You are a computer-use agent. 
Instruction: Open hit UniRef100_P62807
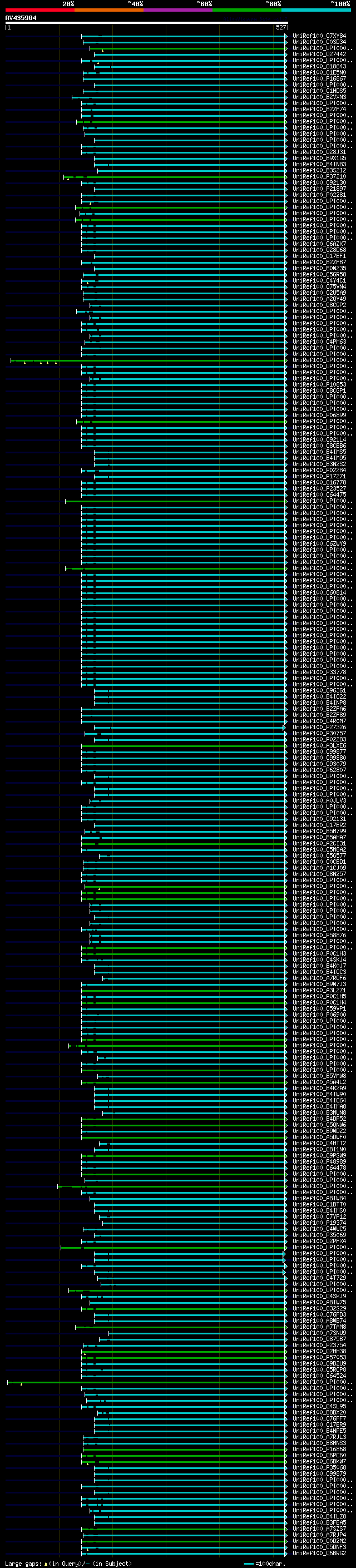[319, 770]
